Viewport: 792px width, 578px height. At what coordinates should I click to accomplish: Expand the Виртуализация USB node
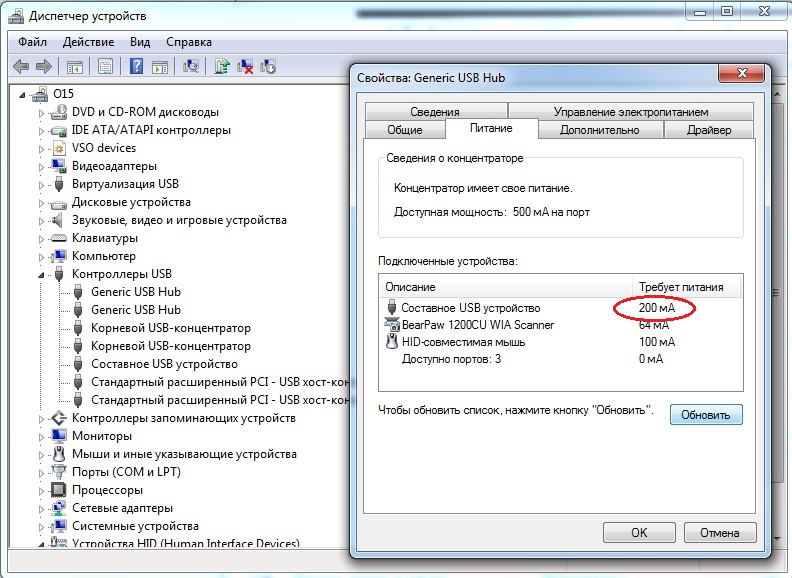(x=41, y=185)
